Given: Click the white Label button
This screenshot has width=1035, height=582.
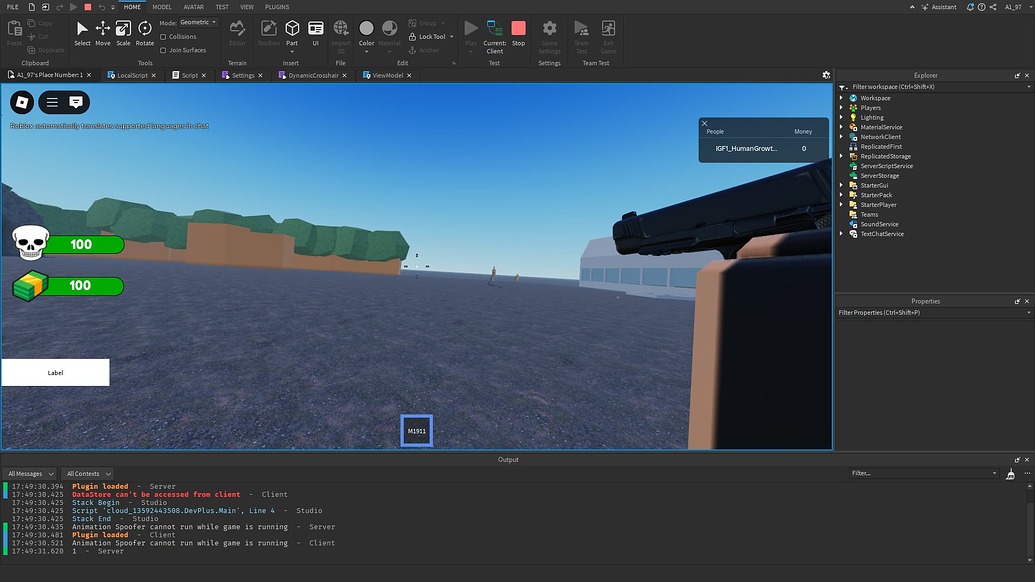Looking at the screenshot, I should coord(55,372).
